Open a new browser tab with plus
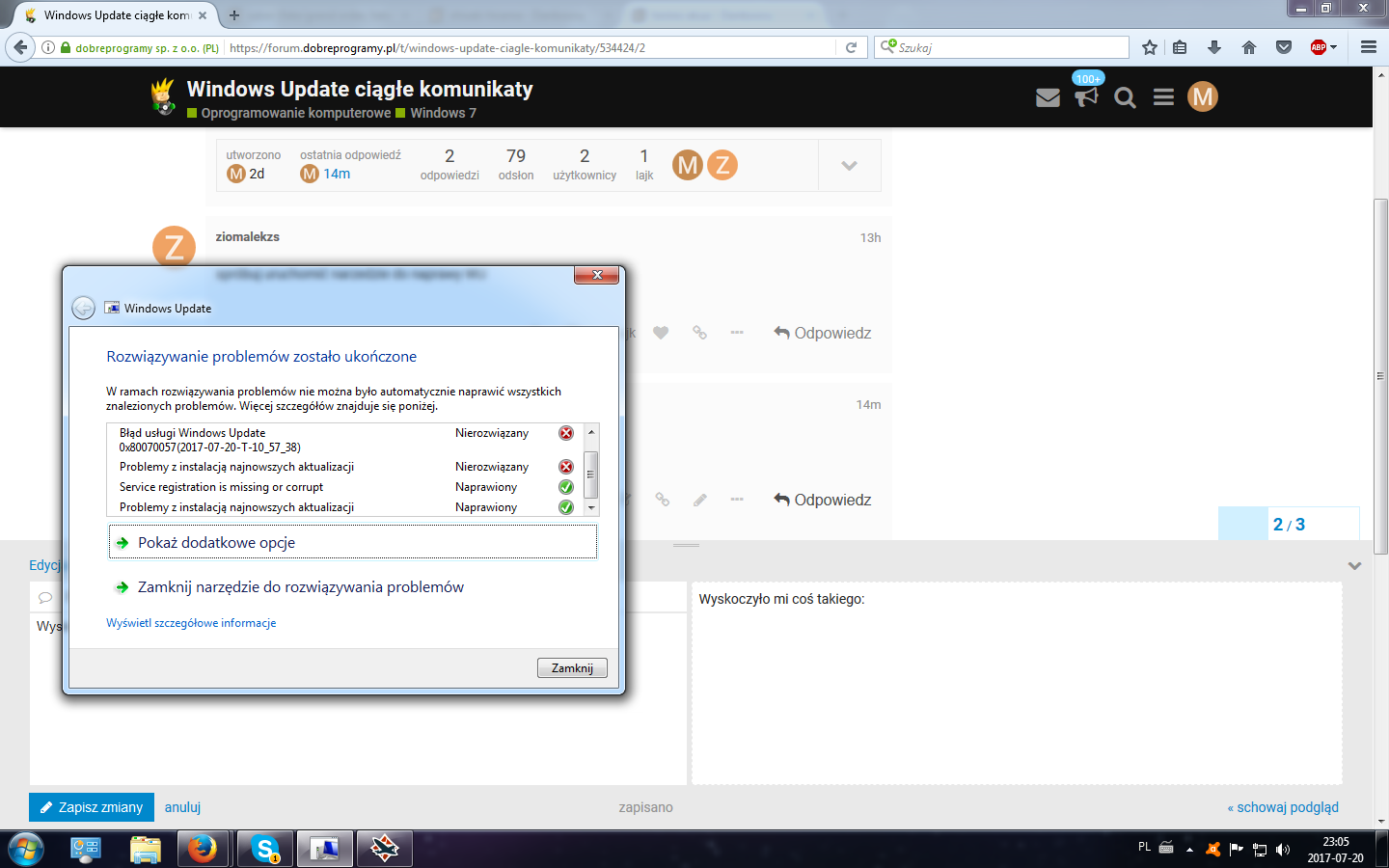Viewport: 1389px width, 868px height. pyautogui.click(x=234, y=14)
